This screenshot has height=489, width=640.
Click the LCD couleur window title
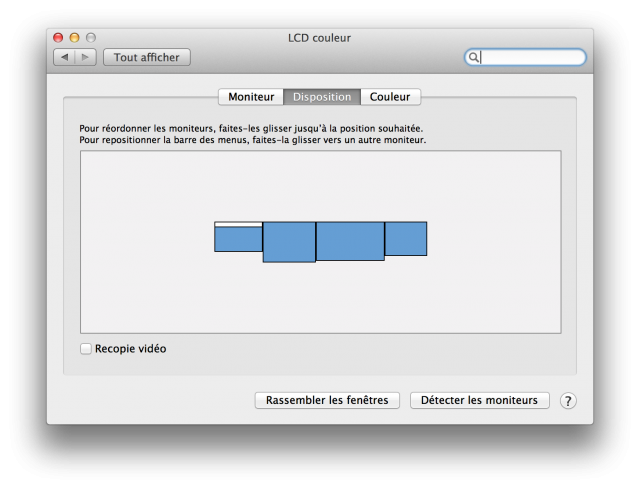[x=320, y=38]
